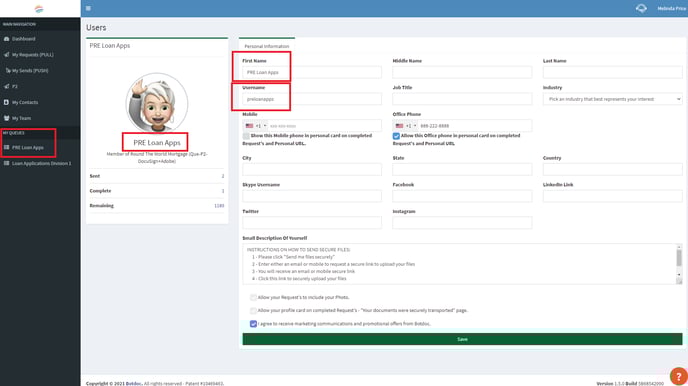Open the Dashboard sidebar icon
Image resolution: width=688 pixels, height=386 pixels.
coord(7,39)
